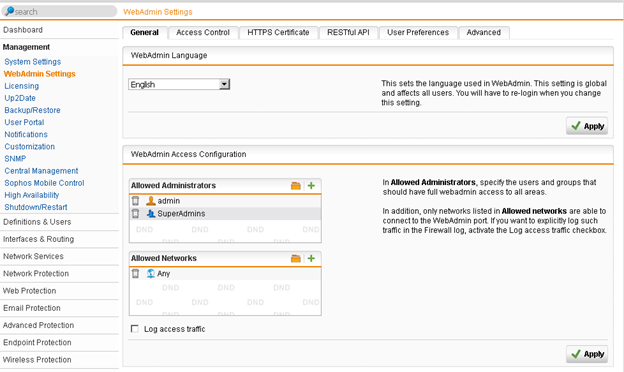This screenshot has height=372, width=624.
Task: Click the search magnifier icon
Action: click(10, 11)
